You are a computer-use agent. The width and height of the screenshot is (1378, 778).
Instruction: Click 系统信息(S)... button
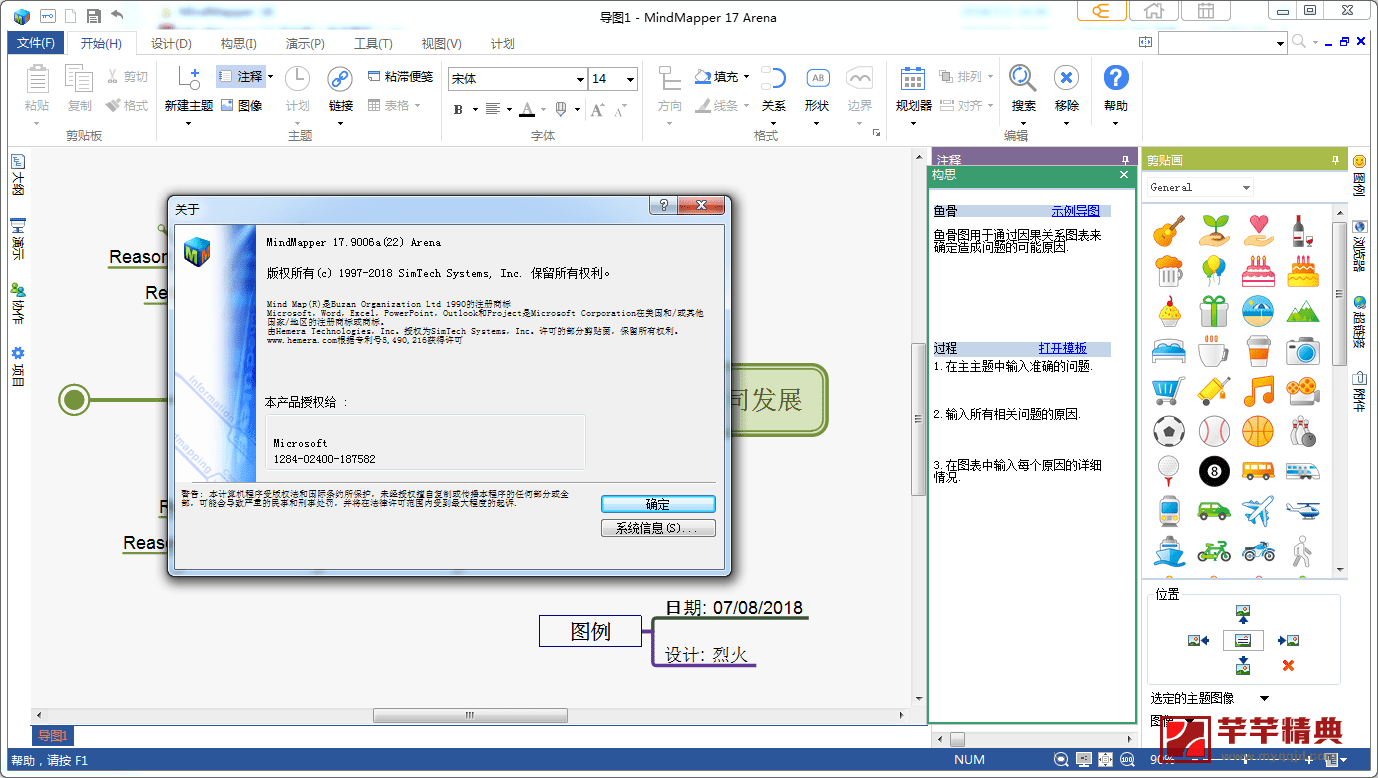658,528
